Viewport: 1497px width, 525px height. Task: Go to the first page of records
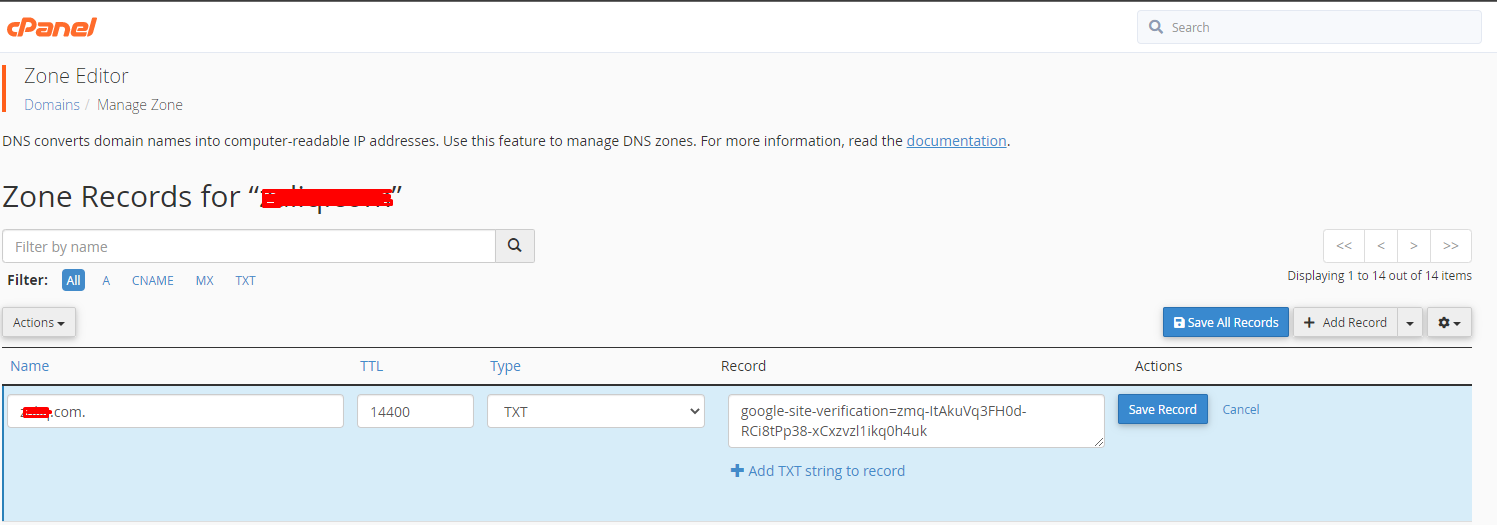coord(1343,246)
